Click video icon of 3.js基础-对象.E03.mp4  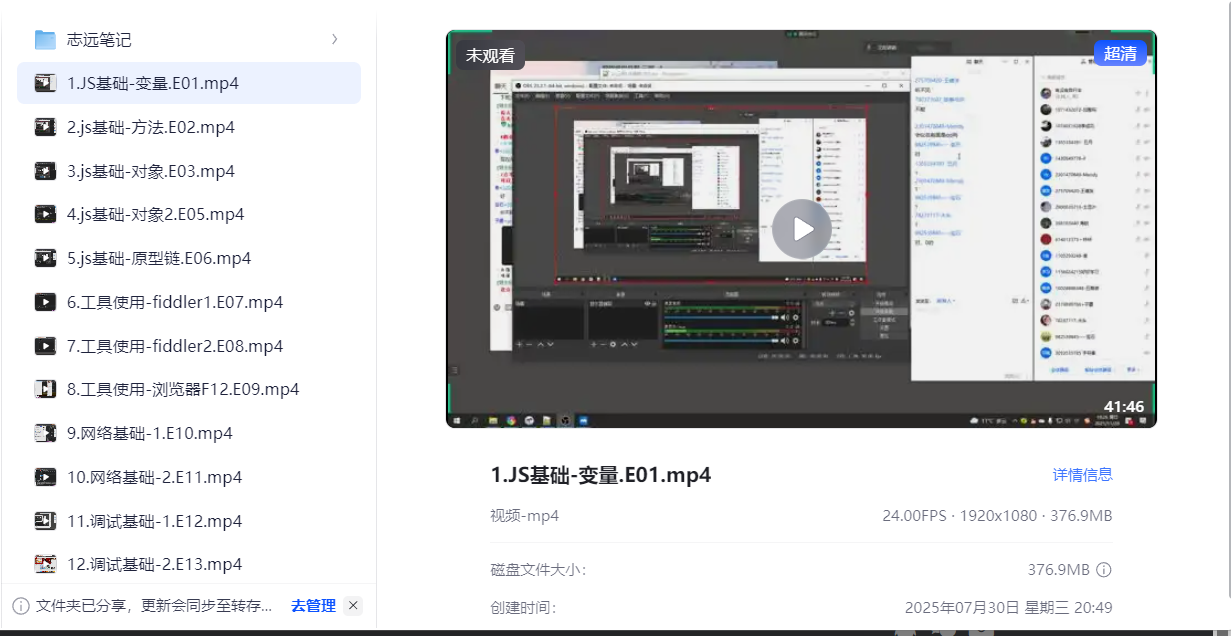45,171
